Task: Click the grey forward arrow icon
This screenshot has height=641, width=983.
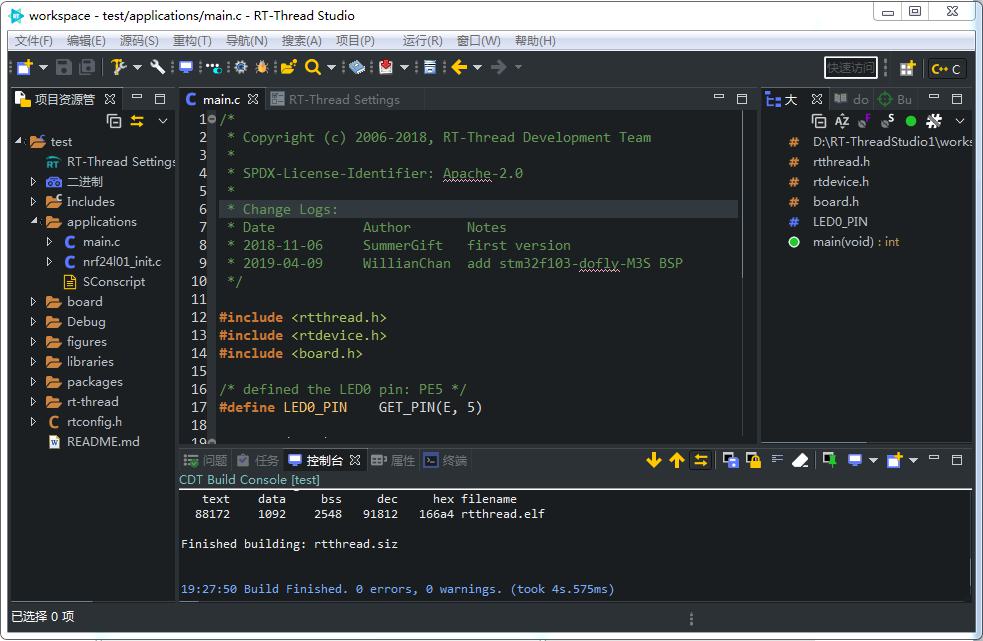Action: pyautogui.click(x=499, y=67)
